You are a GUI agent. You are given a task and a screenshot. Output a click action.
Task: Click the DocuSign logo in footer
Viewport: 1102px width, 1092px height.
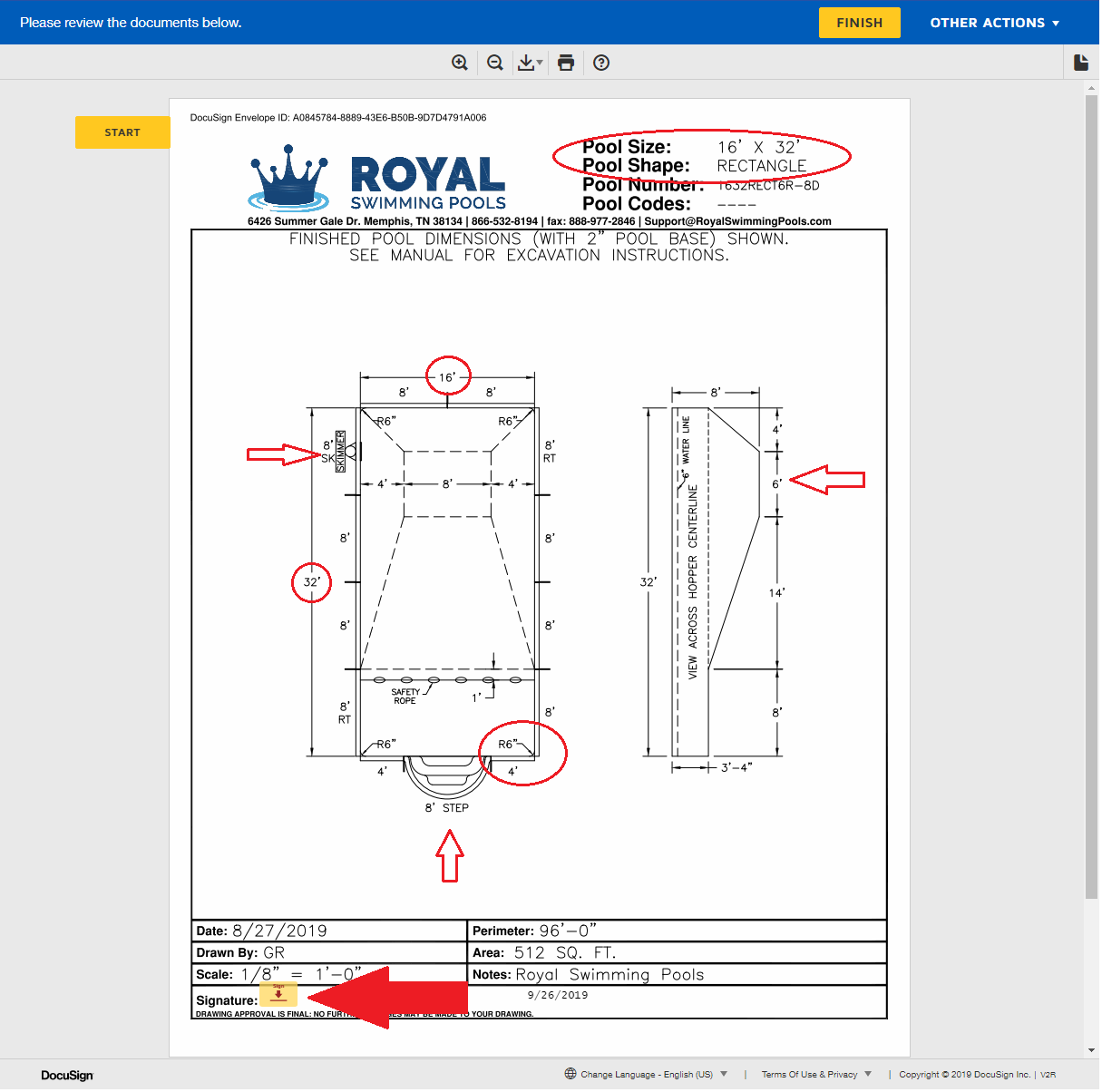(65, 1075)
